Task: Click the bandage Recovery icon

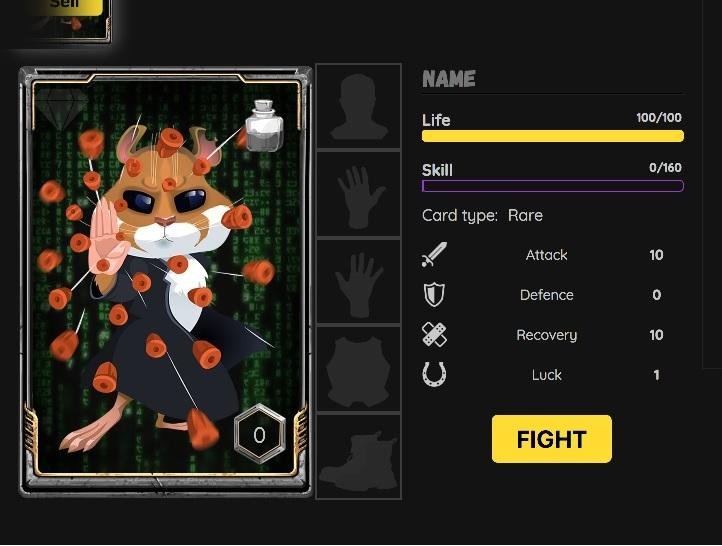Action: point(434,334)
